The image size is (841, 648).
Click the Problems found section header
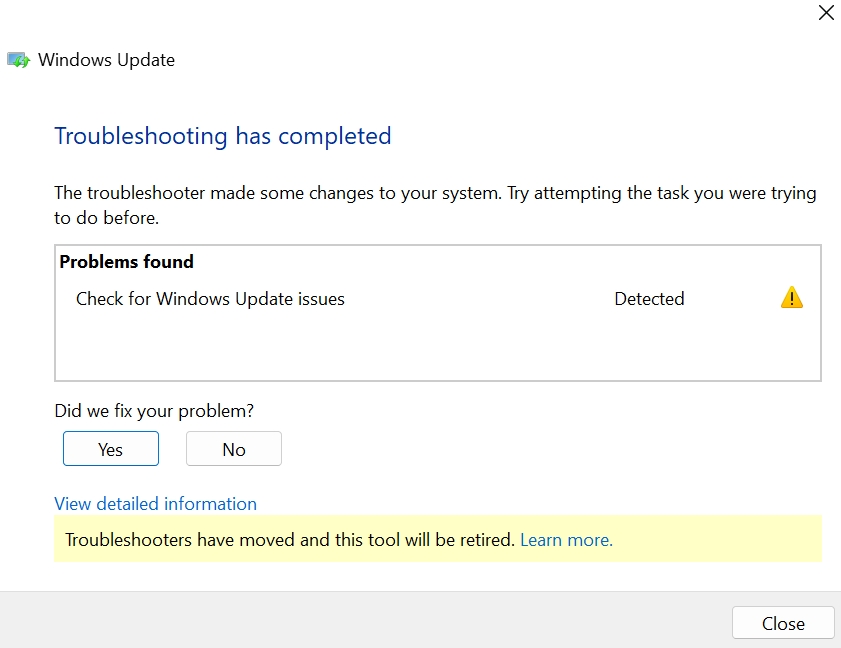coord(126,261)
